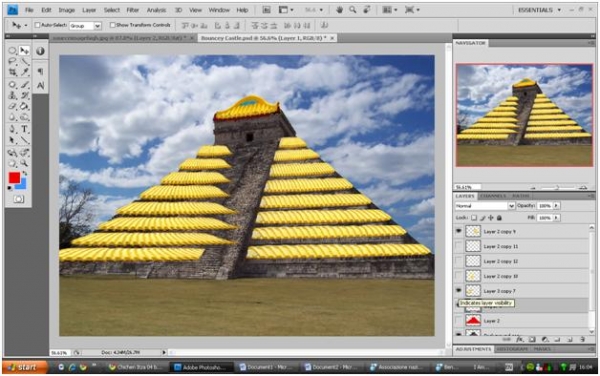Open the Image menu
Viewport: 600px width, 376px height.
click(x=66, y=10)
